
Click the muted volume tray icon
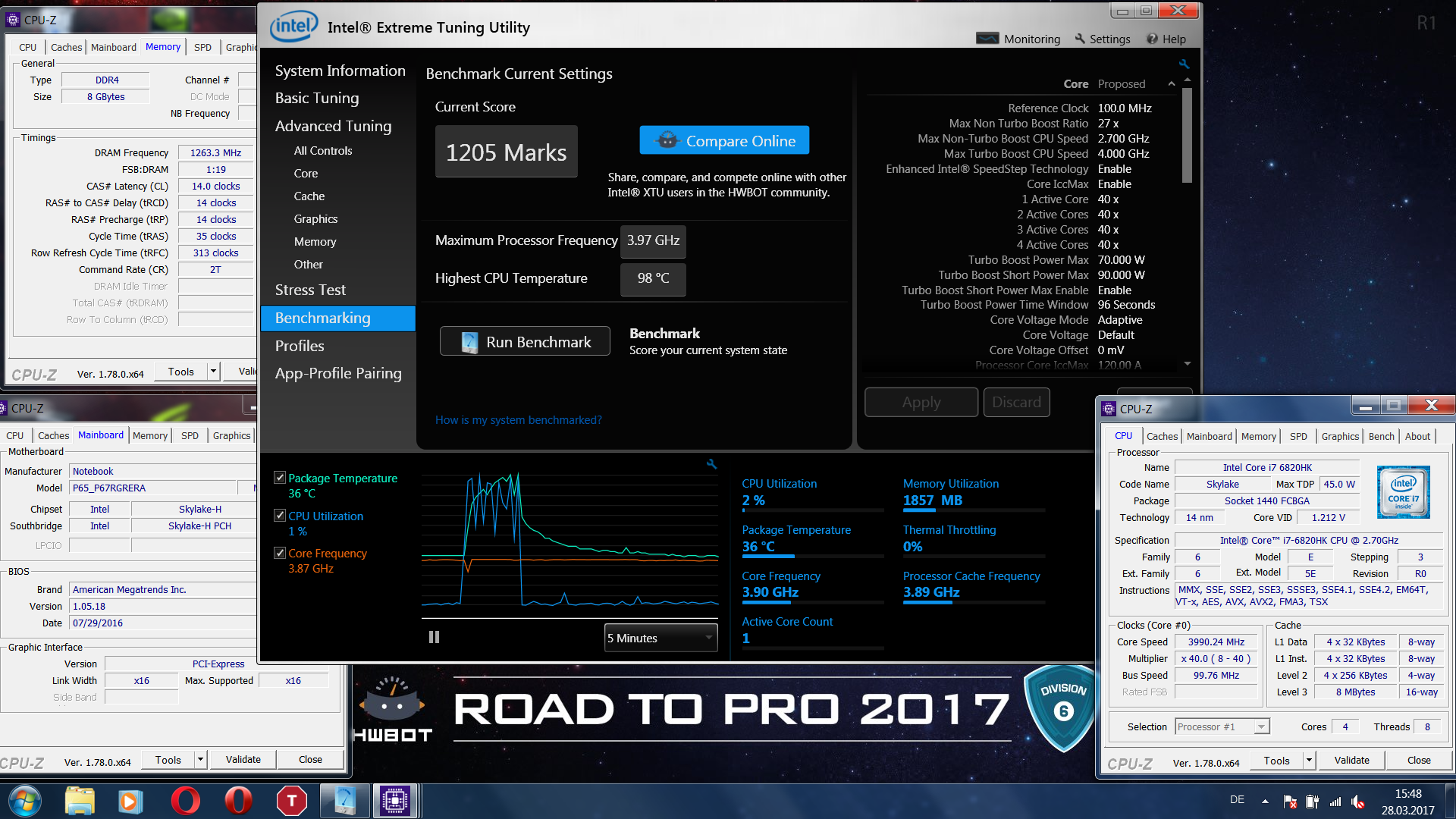coord(1358,802)
